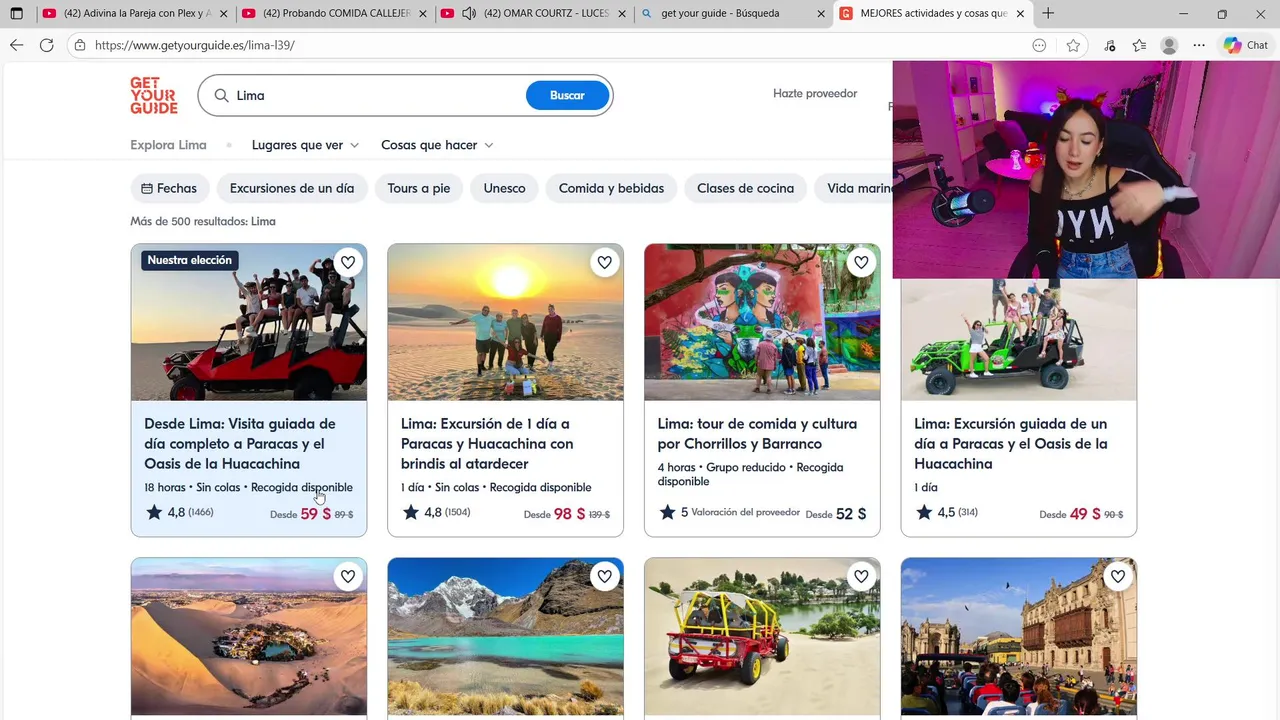This screenshot has width=1280, height=720.
Task: Open Copilot Chat button
Action: (x=1246, y=45)
